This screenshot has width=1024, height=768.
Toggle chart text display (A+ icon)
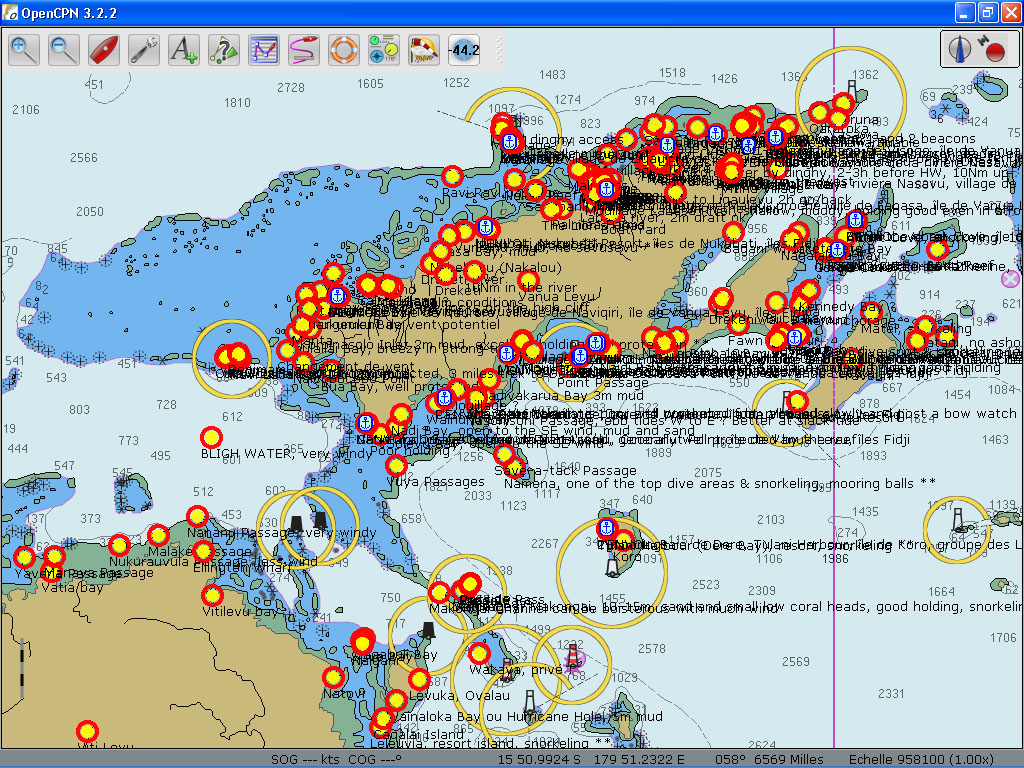point(184,50)
